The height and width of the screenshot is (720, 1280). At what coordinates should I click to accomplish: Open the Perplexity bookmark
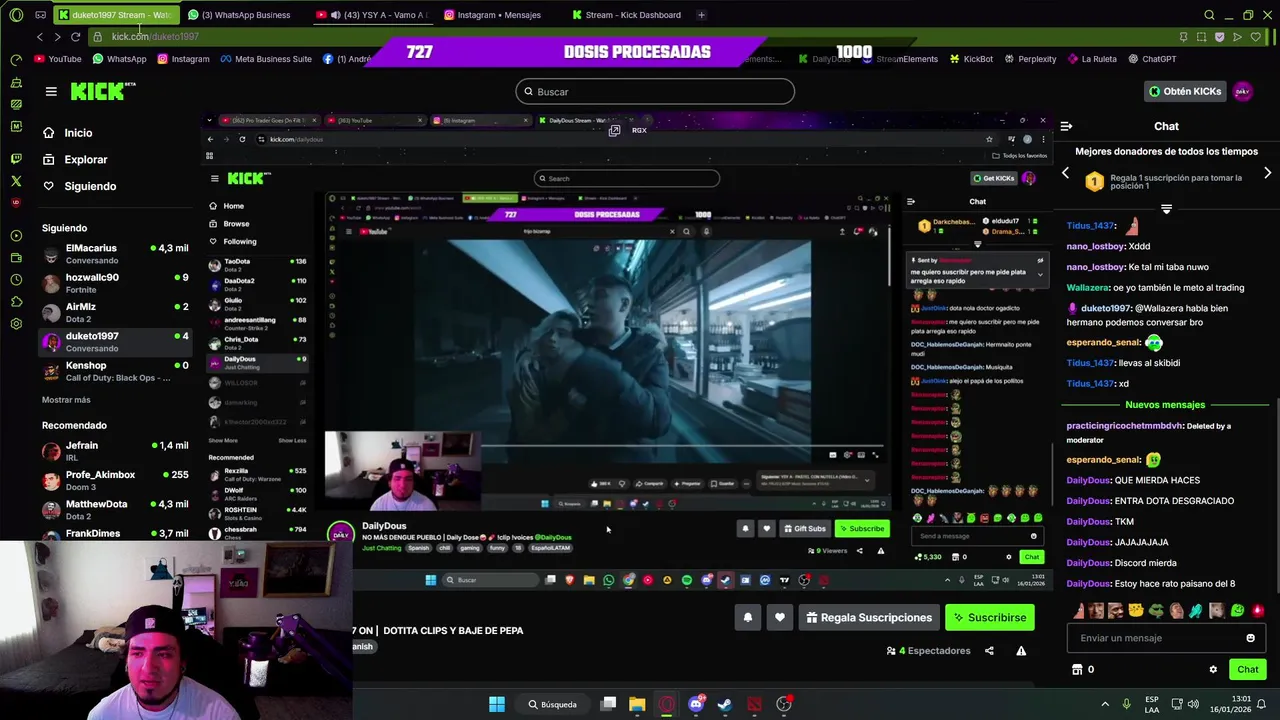[x=1030, y=59]
